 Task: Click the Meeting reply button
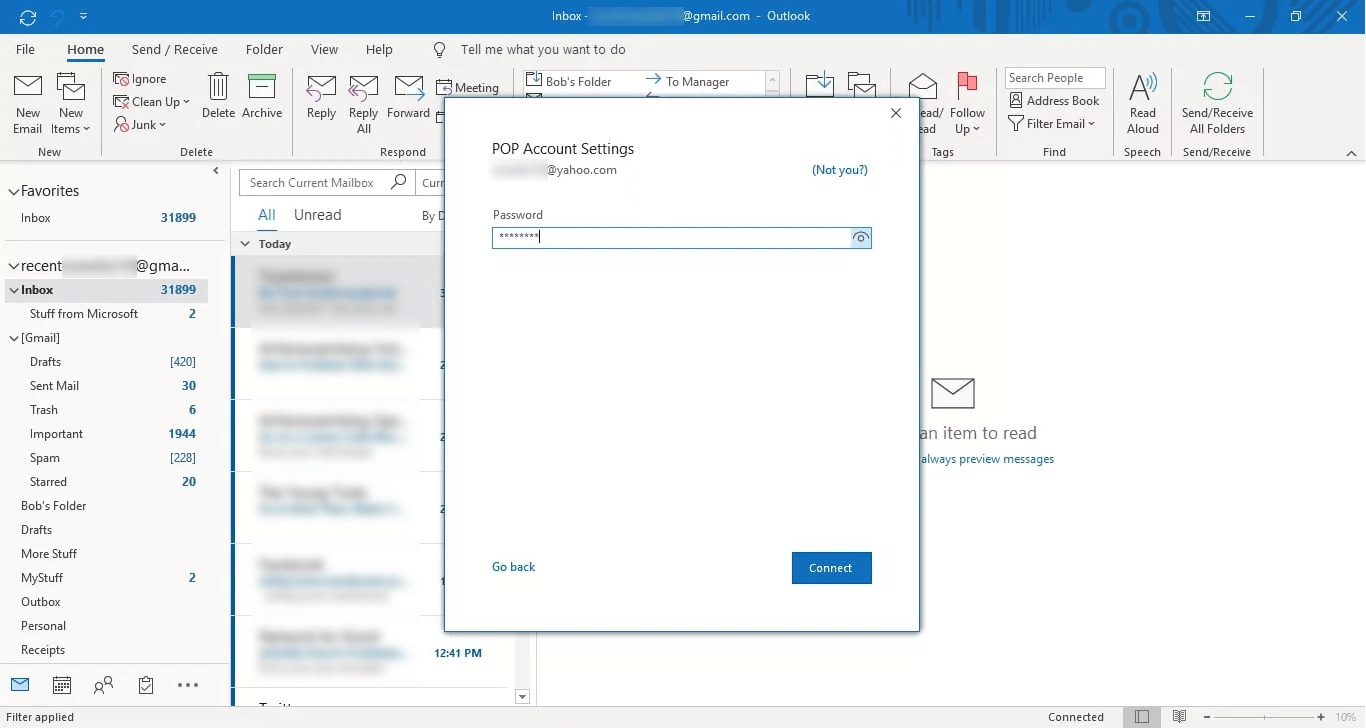[x=468, y=87]
